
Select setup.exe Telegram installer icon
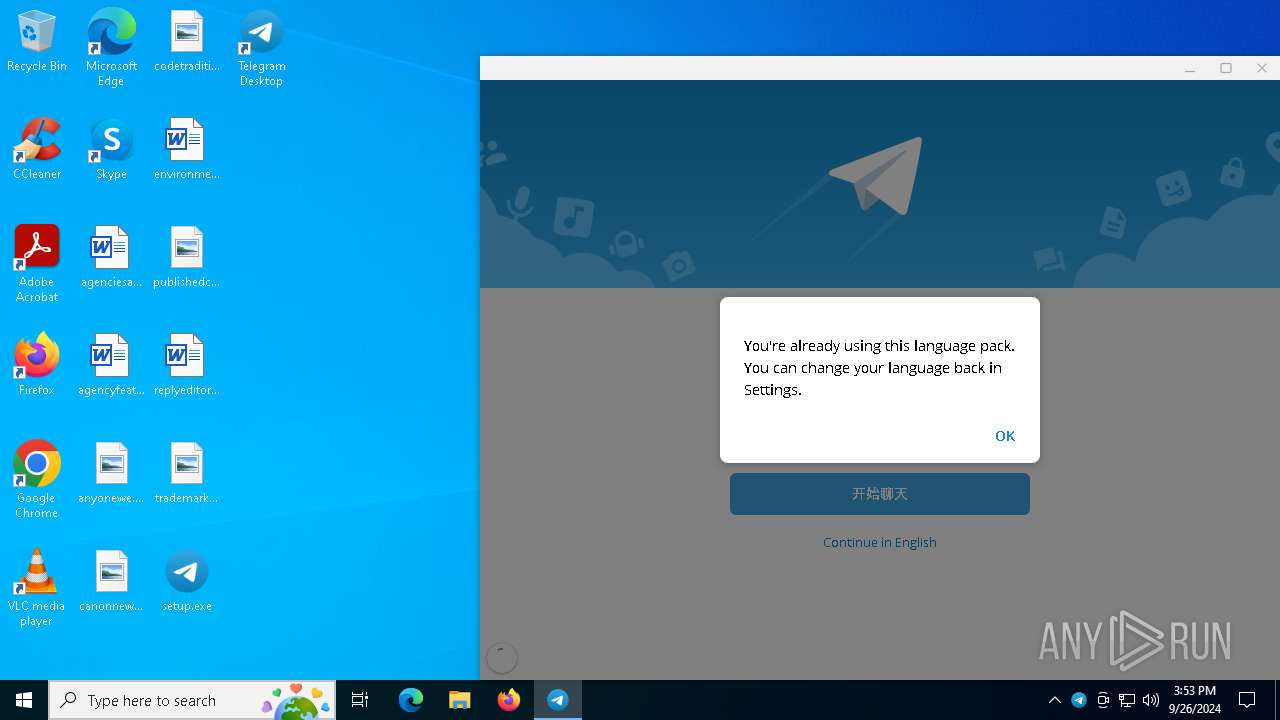[x=186, y=582]
